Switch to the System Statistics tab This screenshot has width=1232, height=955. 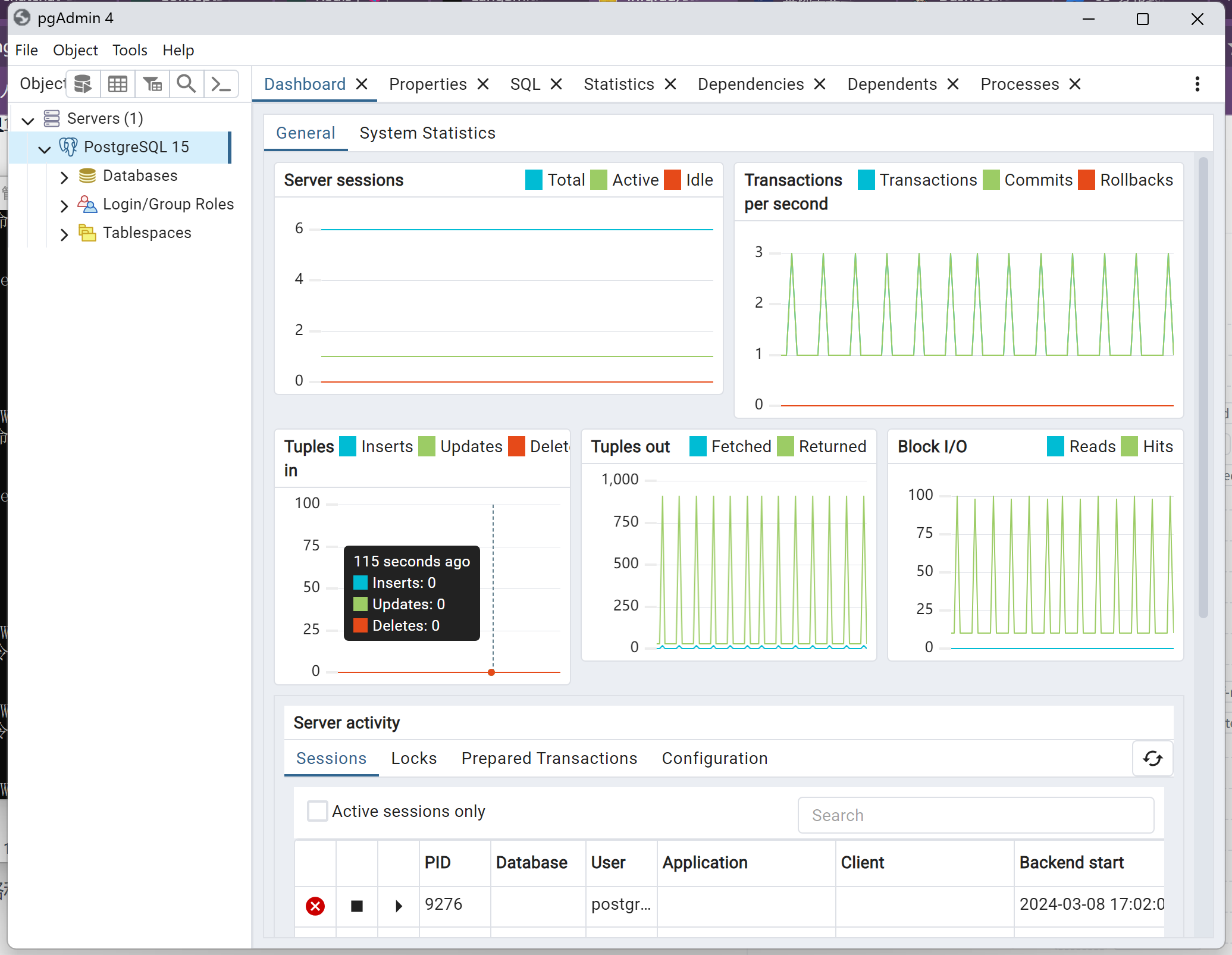tap(427, 133)
